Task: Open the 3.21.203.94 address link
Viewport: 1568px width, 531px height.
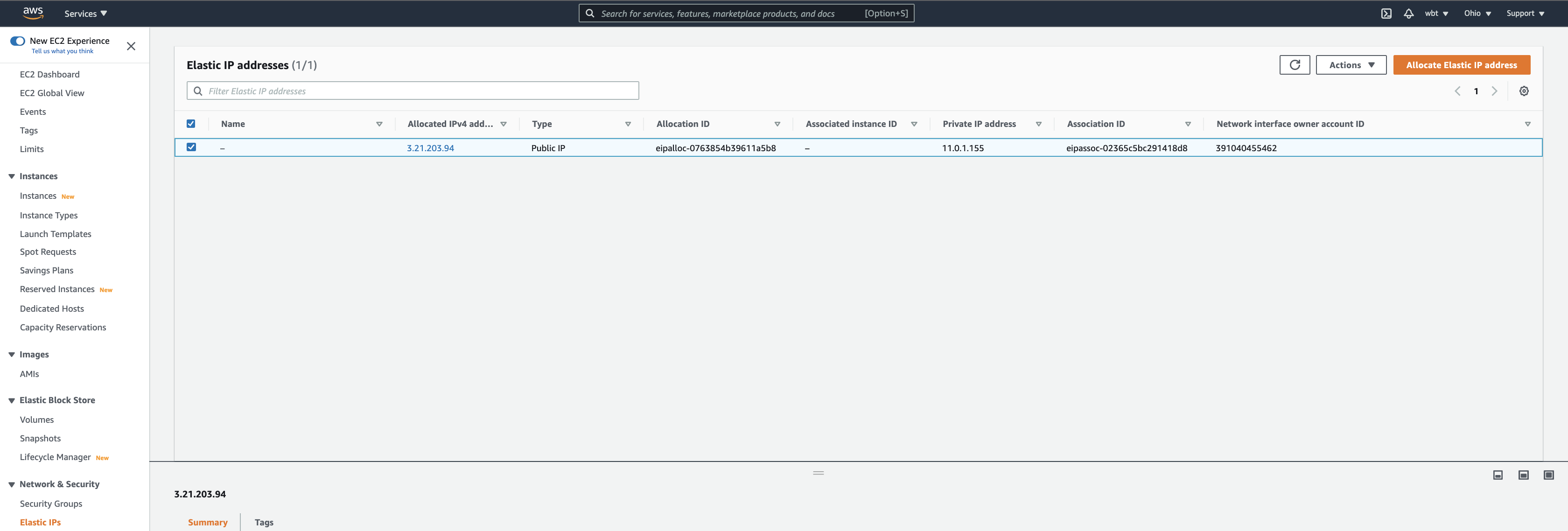Action: tap(430, 148)
